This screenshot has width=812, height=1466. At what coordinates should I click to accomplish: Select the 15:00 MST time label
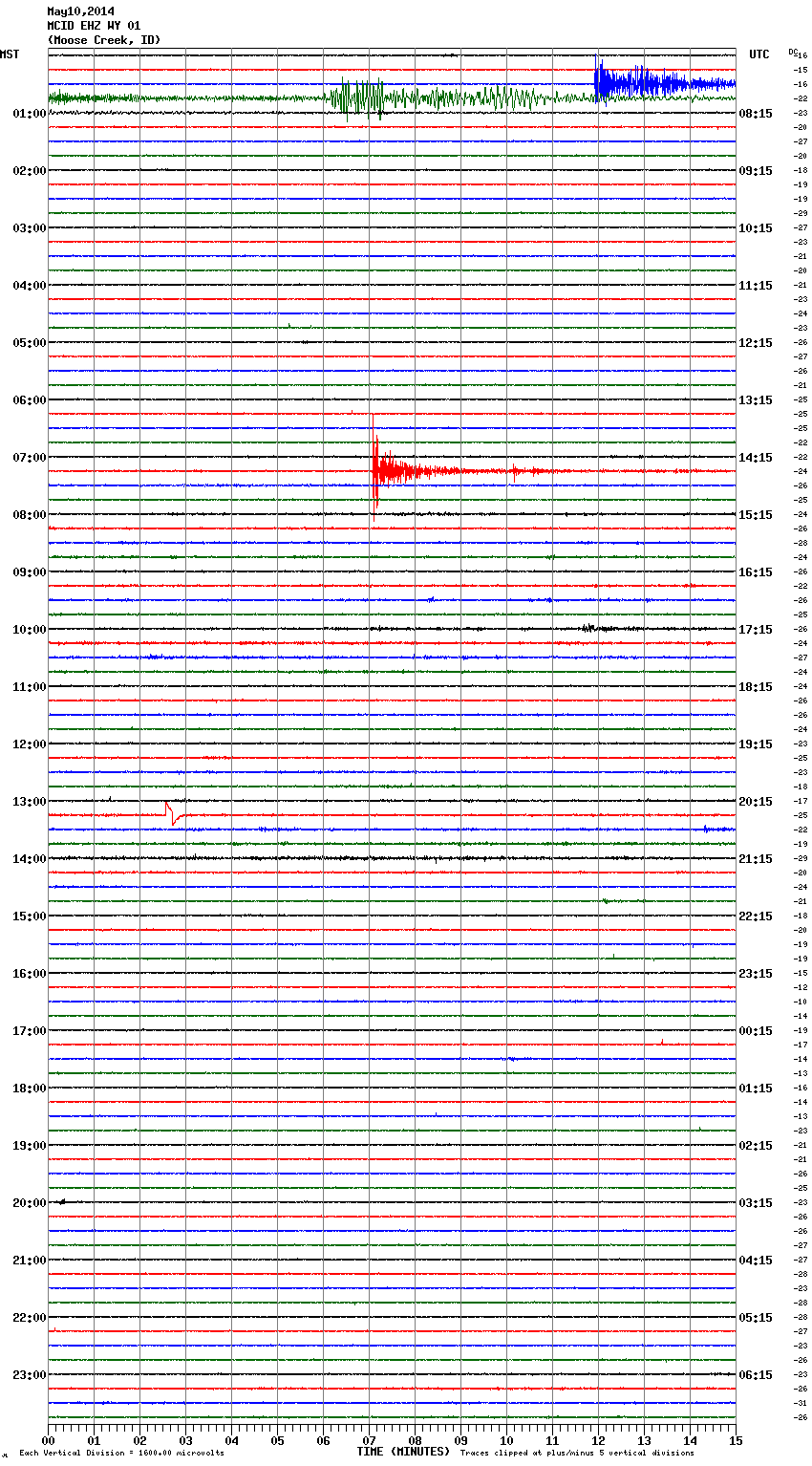tap(30, 916)
